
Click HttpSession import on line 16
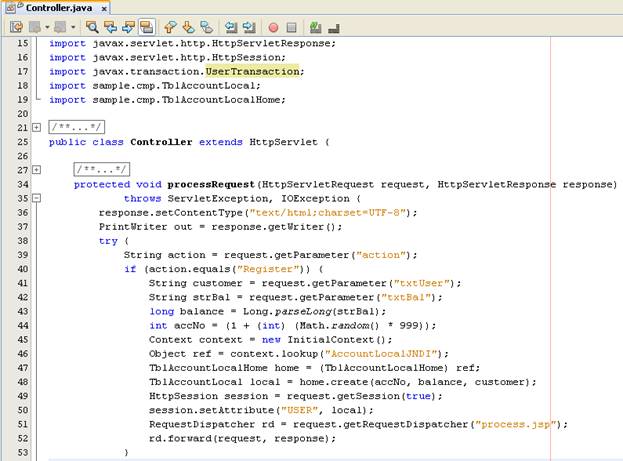point(246,57)
